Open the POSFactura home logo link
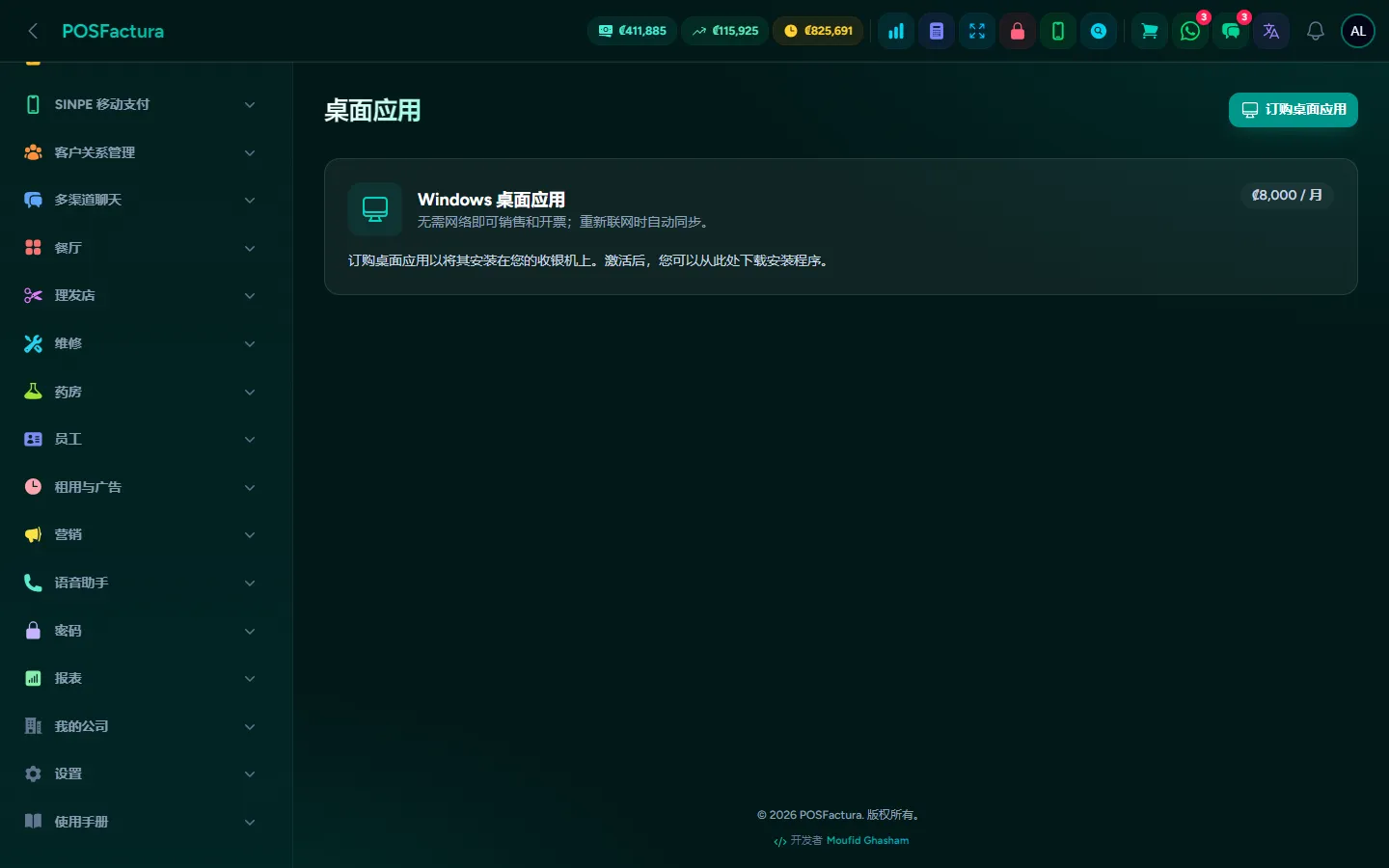Viewport: 1389px width, 868px height. pos(113,31)
